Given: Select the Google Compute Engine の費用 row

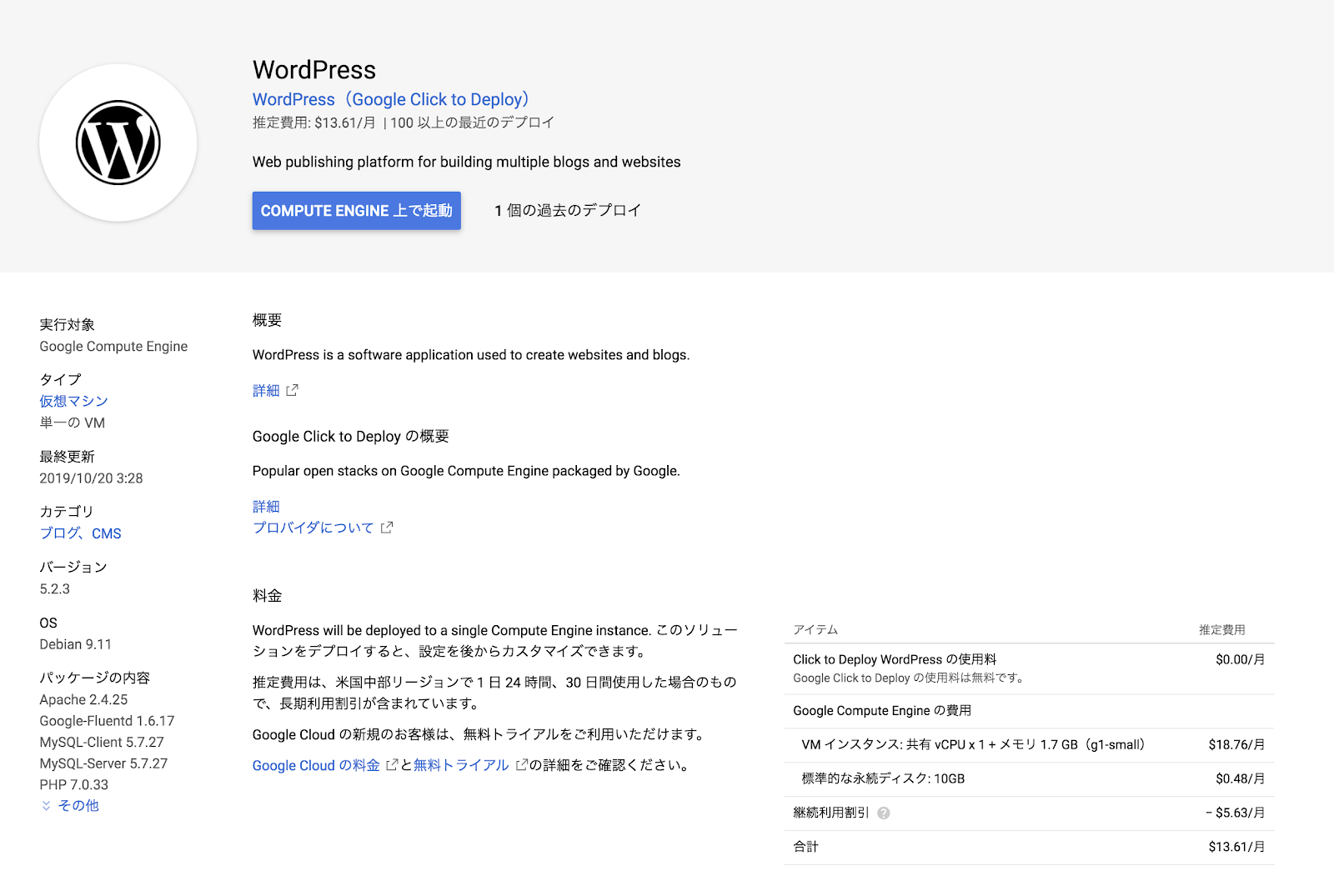Looking at the screenshot, I should [x=1029, y=711].
